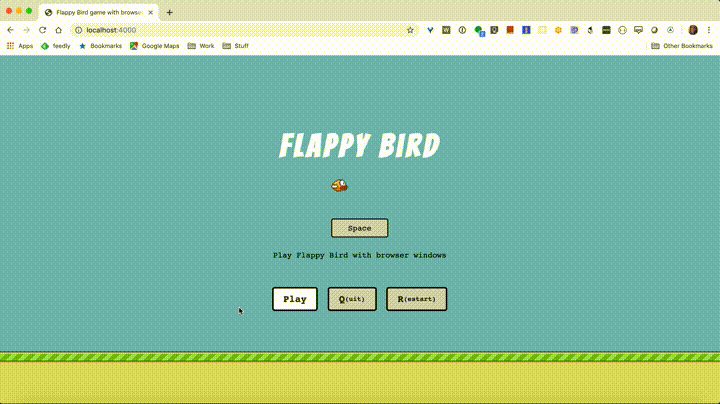Click the red square extension icon

coord(510,30)
